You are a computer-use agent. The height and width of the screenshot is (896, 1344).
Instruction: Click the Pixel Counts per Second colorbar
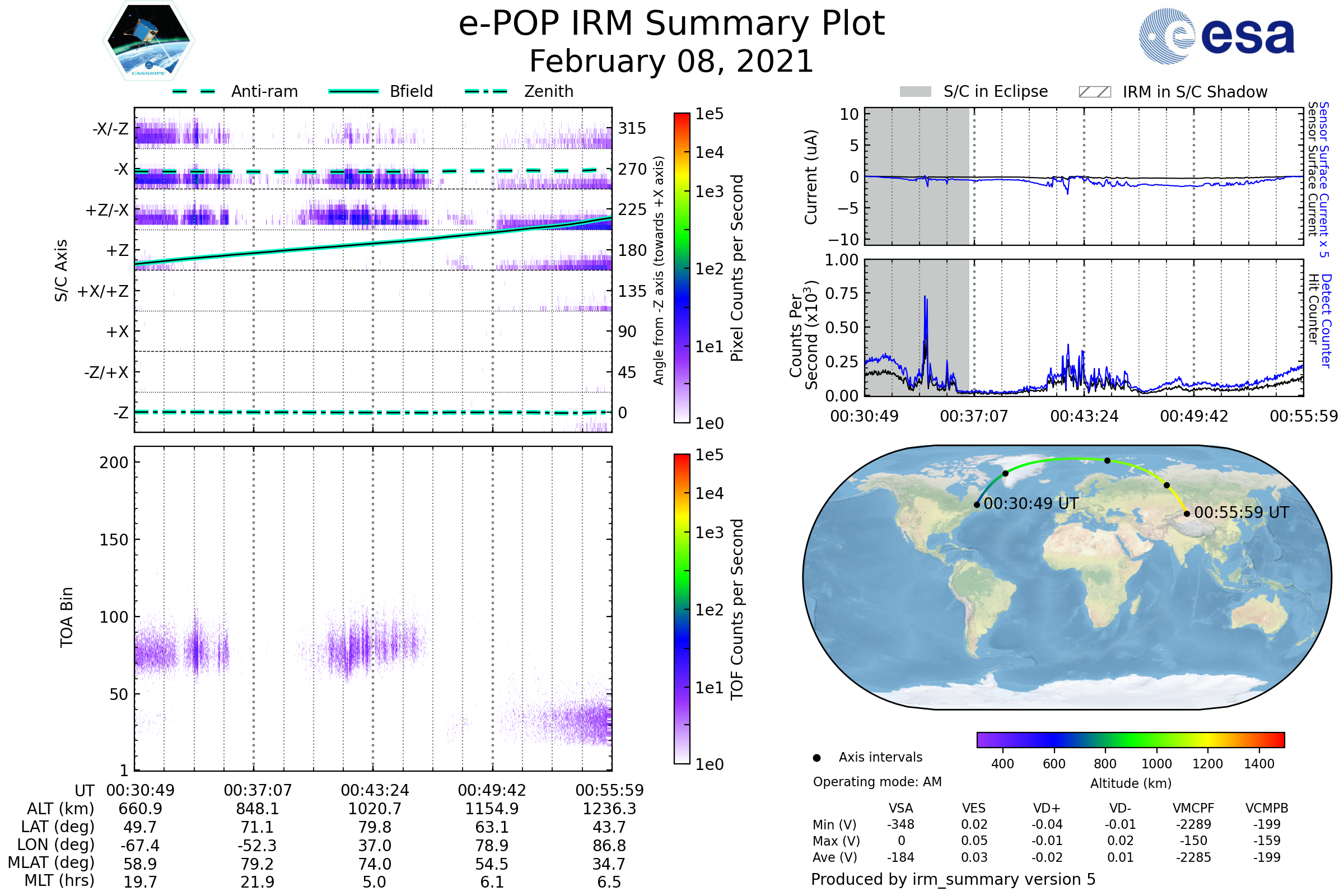click(x=682, y=268)
